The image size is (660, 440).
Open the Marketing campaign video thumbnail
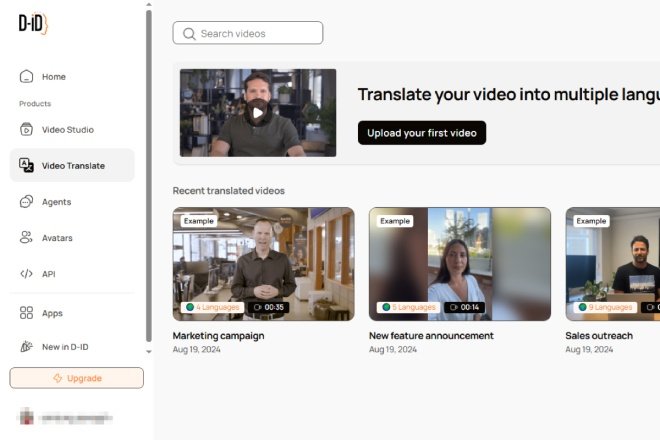pyautogui.click(x=263, y=264)
